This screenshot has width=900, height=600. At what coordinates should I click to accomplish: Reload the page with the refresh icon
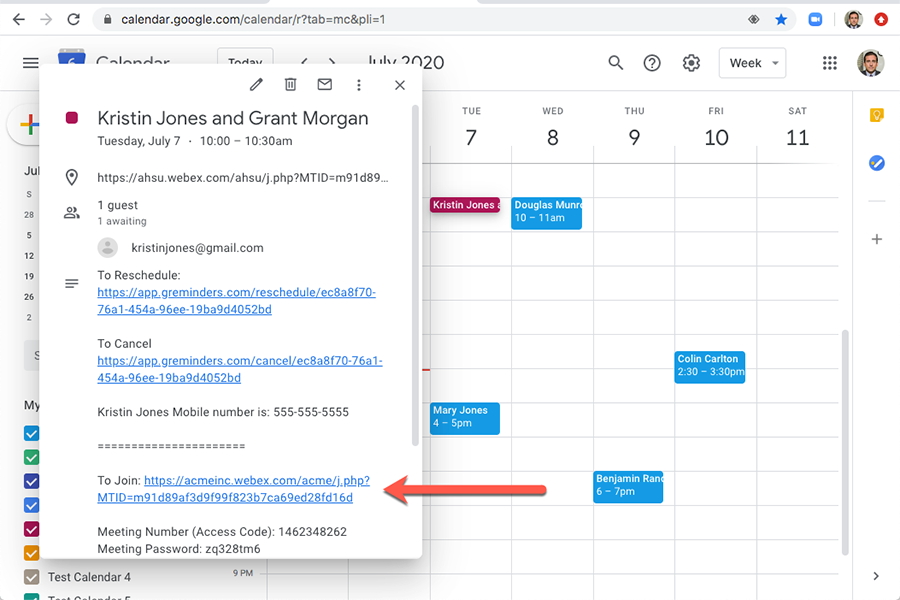point(73,20)
